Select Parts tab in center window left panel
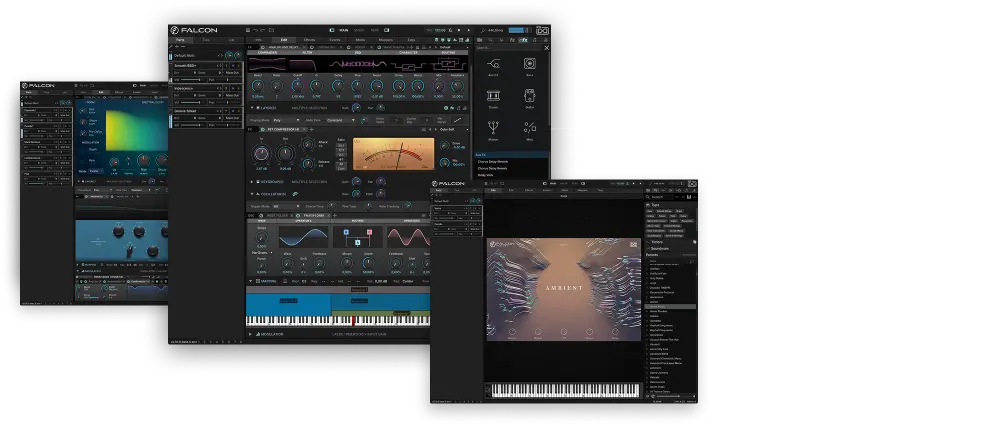Viewport: 993px width, 426px height. click(180, 40)
